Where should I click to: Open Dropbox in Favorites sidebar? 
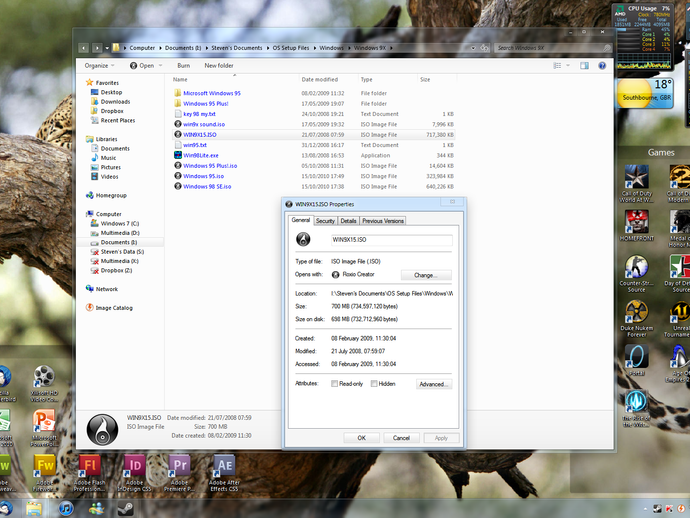point(112,111)
